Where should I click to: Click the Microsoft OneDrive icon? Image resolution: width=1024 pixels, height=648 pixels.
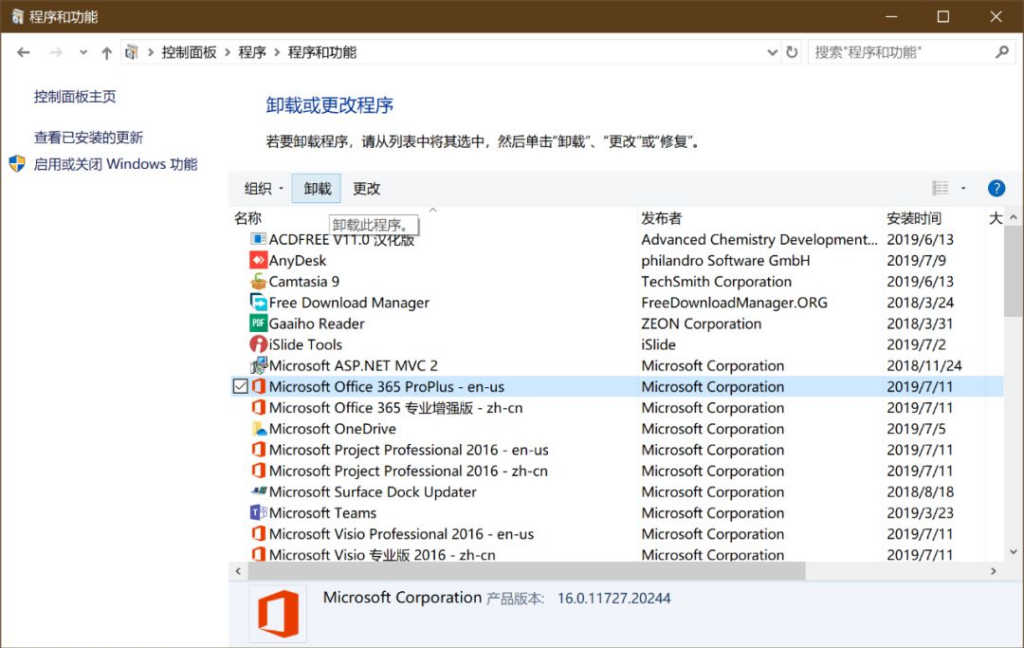tap(259, 429)
